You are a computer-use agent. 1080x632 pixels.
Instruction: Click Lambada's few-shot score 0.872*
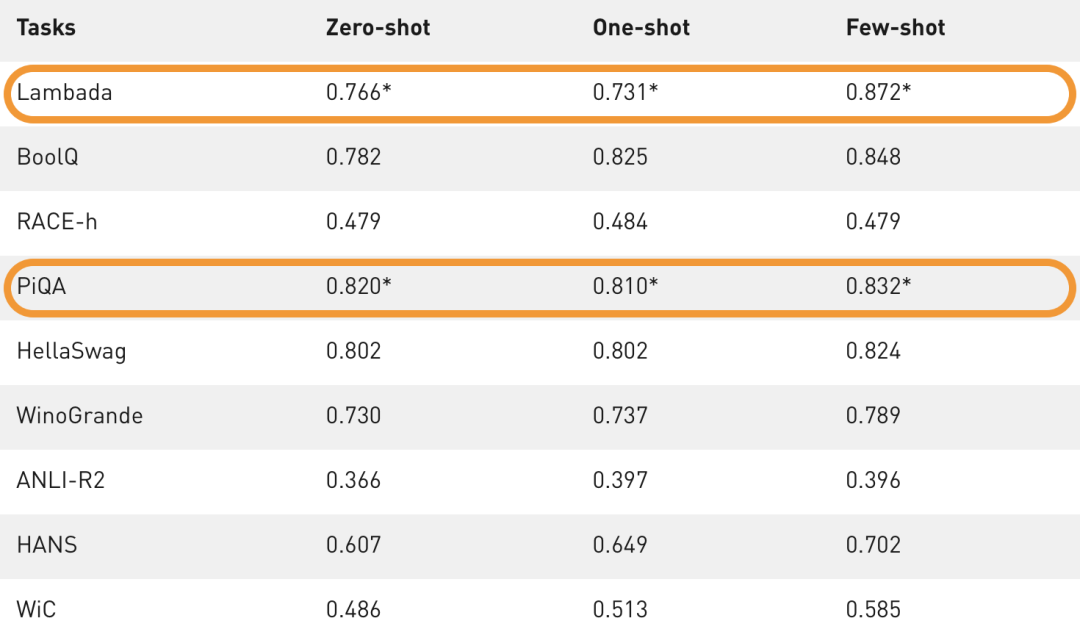[878, 93]
